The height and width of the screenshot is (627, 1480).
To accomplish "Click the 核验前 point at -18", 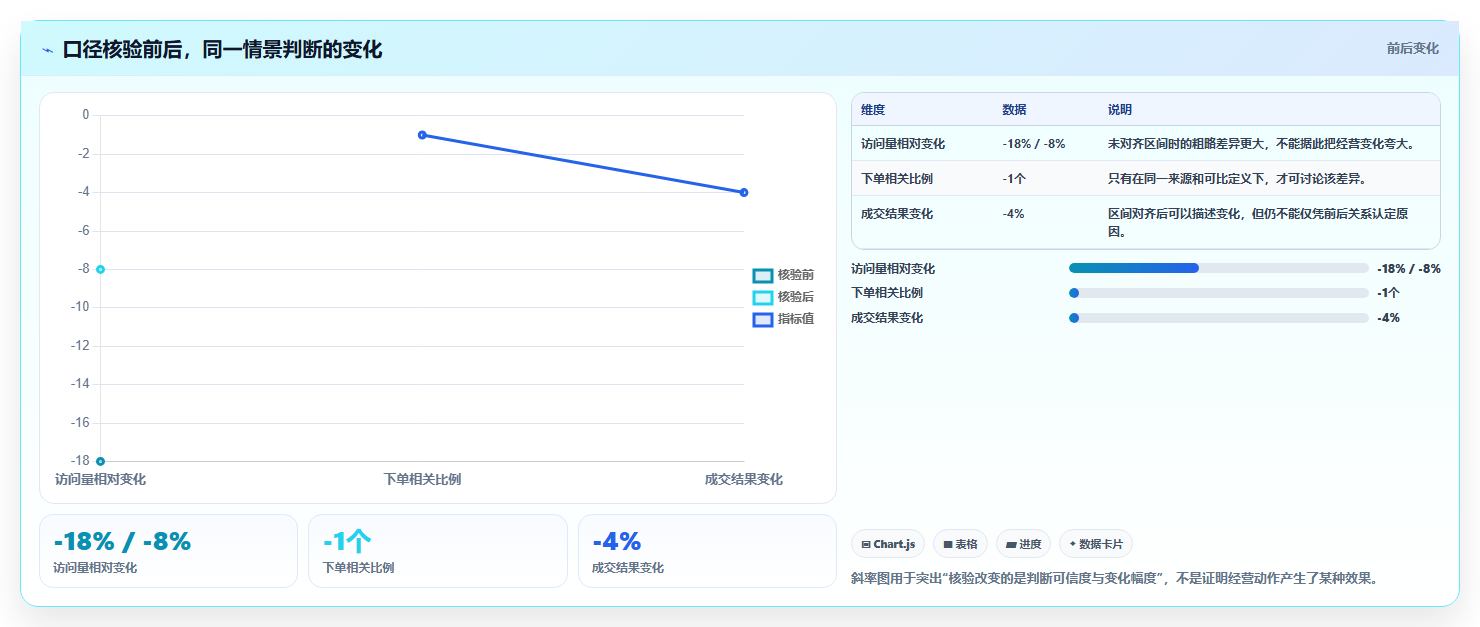I will click(x=100, y=461).
